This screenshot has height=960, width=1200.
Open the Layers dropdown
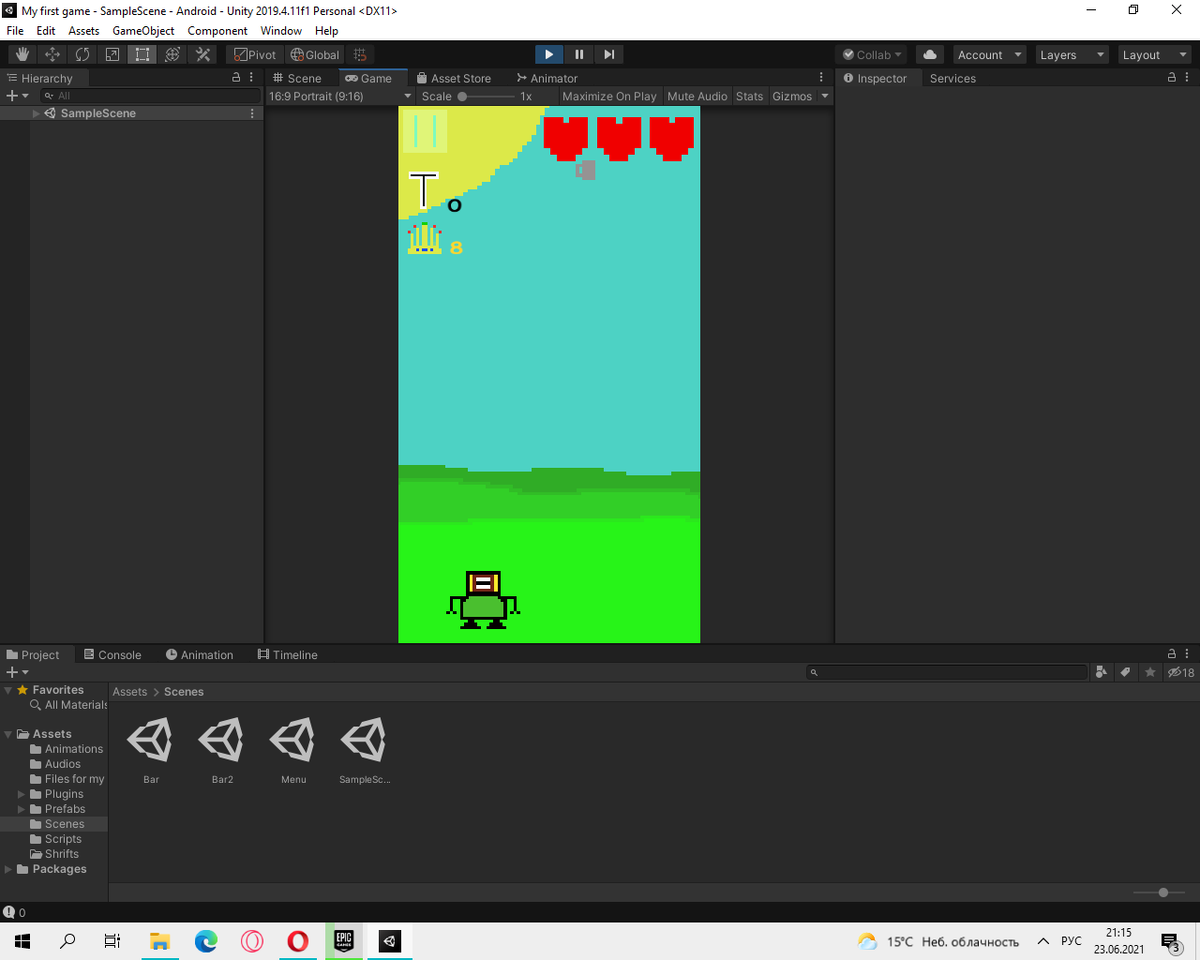[x=1071, y=55]
